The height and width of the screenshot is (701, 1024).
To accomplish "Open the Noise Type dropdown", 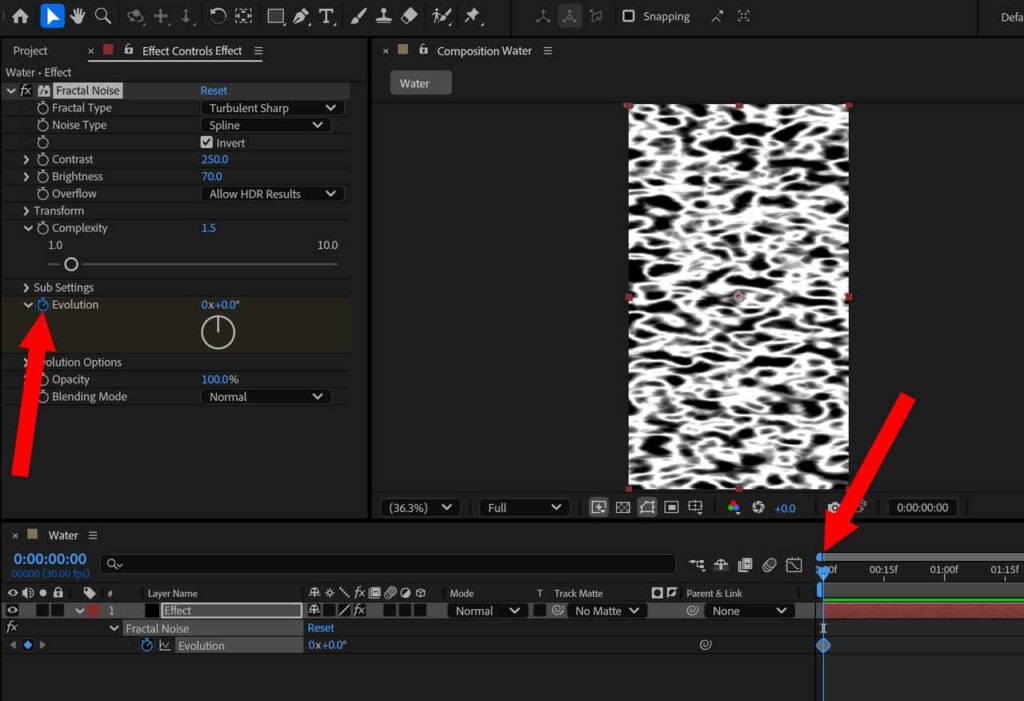I will pyautogui.click(x=265, y=125).
